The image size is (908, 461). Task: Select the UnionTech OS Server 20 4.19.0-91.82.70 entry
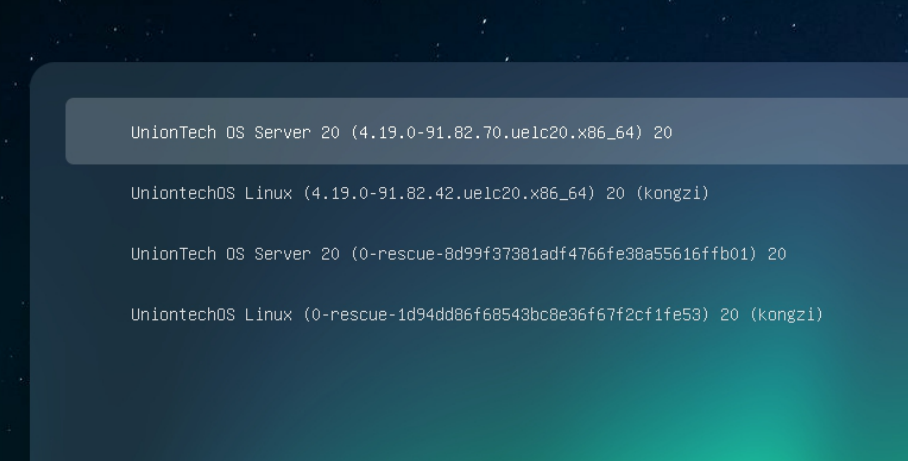(x=400, y=132)
